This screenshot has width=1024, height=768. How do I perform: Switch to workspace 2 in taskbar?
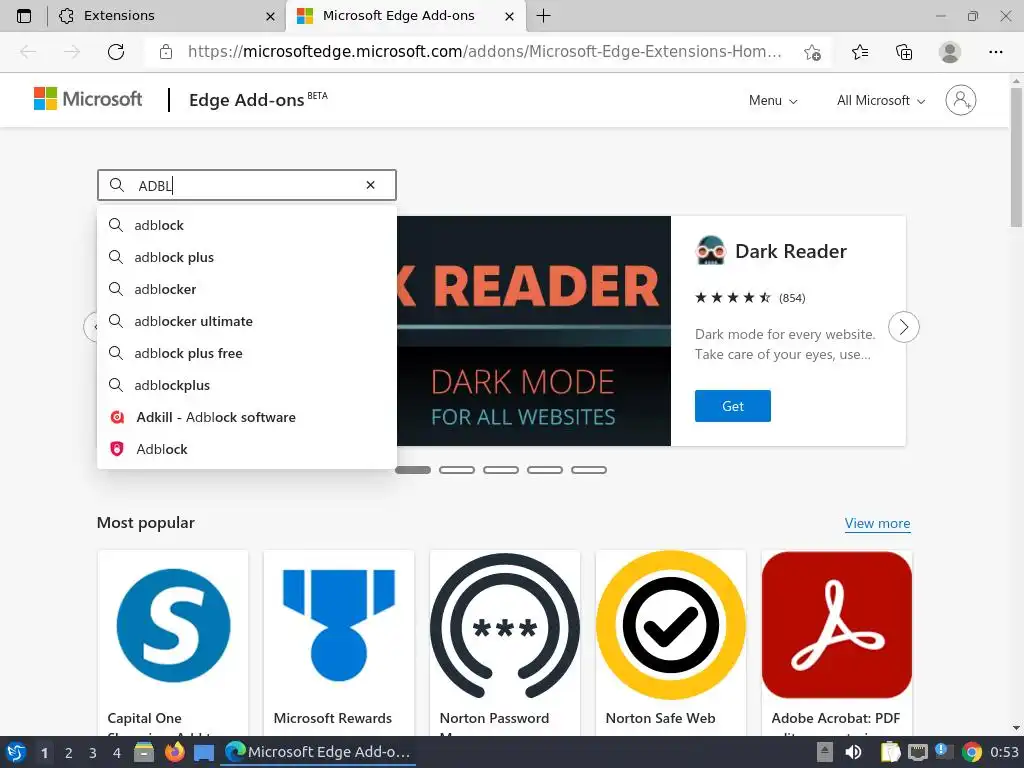point(69,753)
